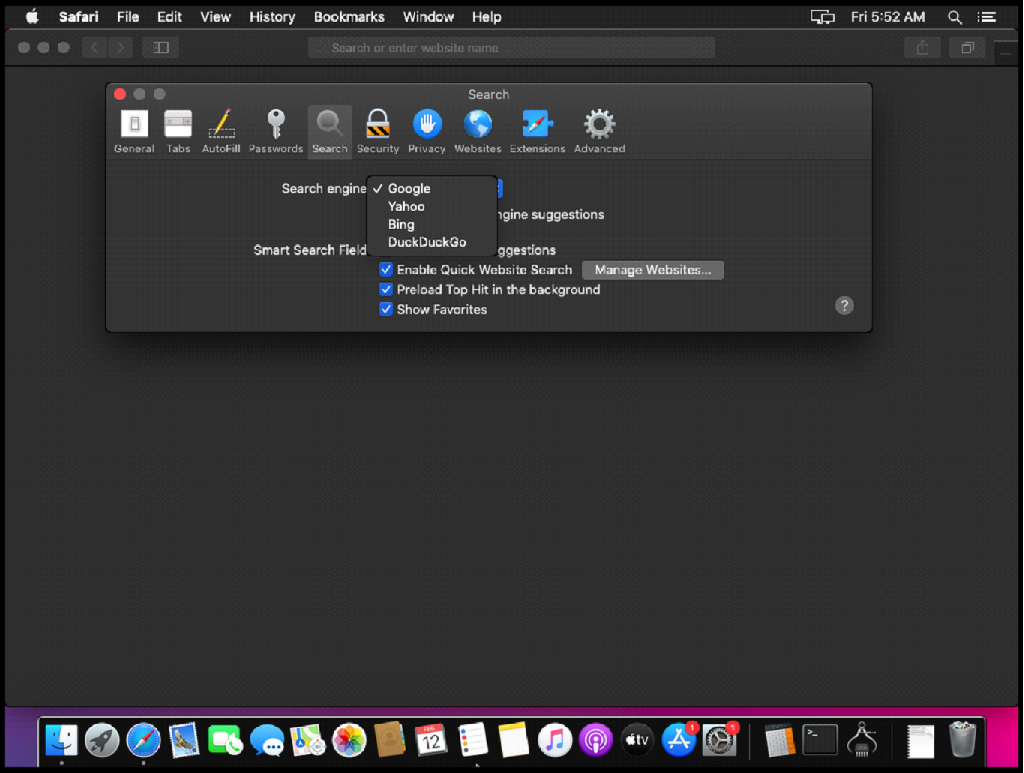
Task: Open Music from the Dock
Action: (554, 740)
